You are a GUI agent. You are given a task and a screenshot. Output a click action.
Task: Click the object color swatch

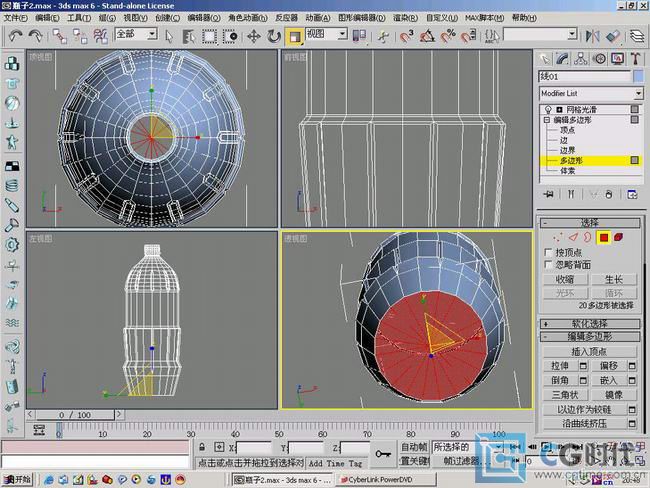(x=638, y=77)
